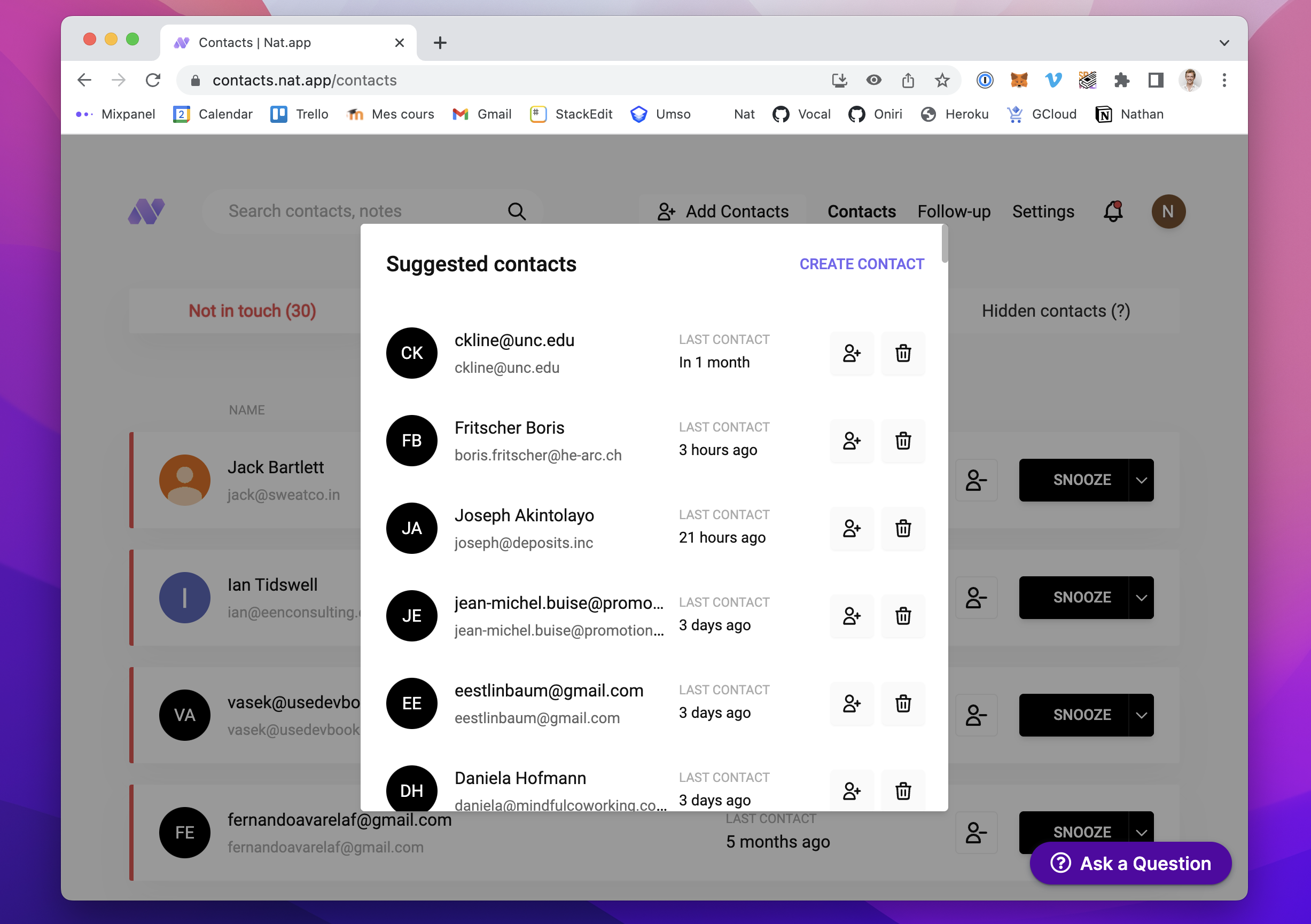Screen dimensions: 1311x924
Task: Select the Follow-up tab
Action: coord(954,211)
